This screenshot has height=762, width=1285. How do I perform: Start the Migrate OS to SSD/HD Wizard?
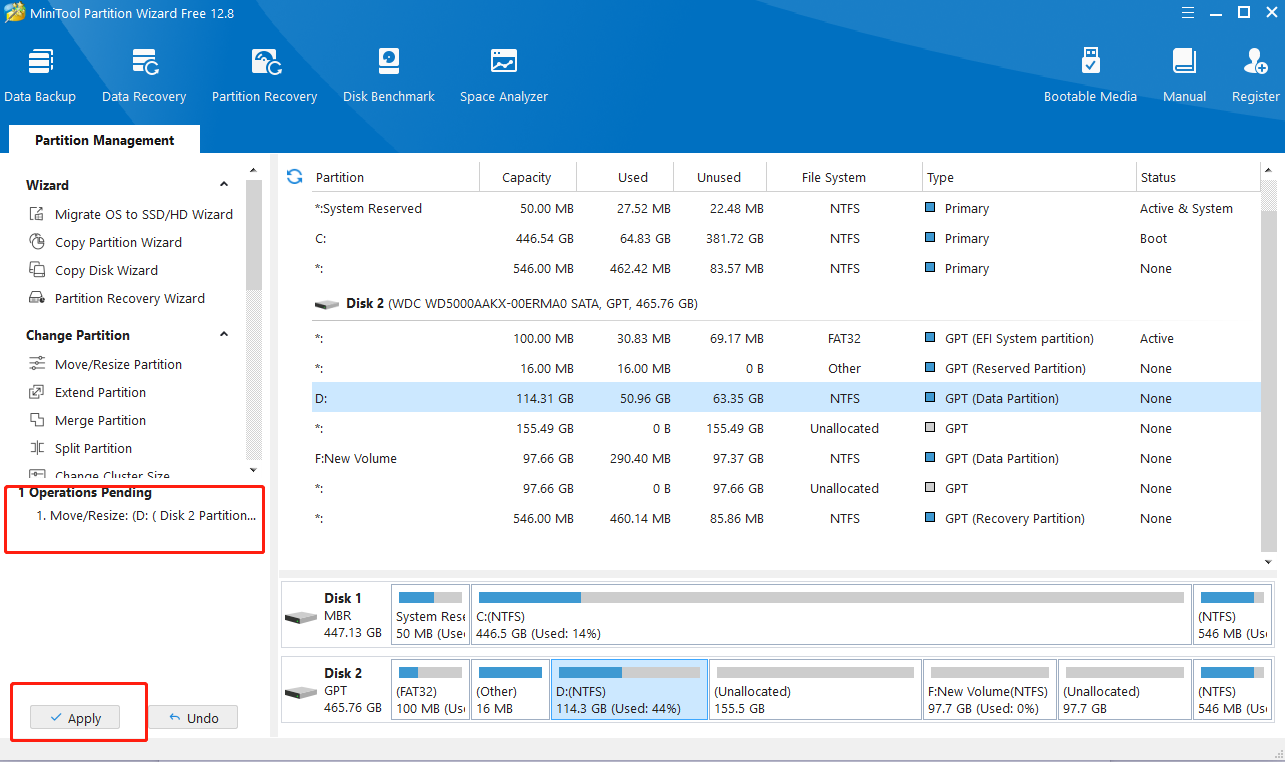tap(130, 214)
